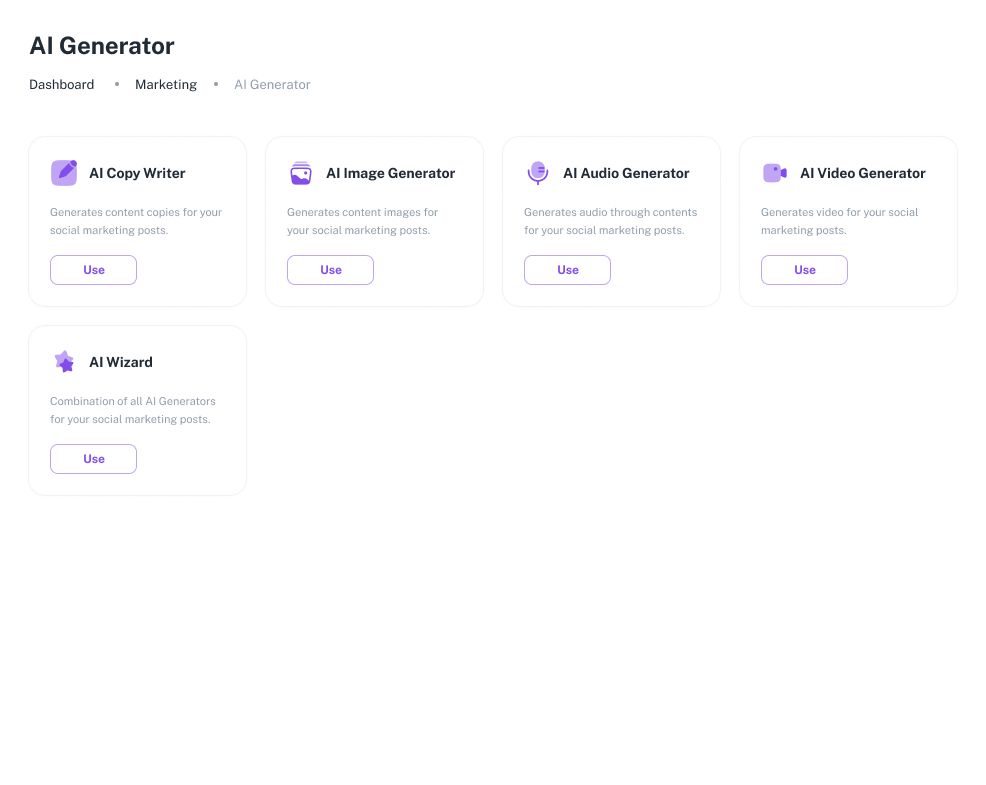
Task: Click the AI Image Generator card title
Action: tap(390, 173)
